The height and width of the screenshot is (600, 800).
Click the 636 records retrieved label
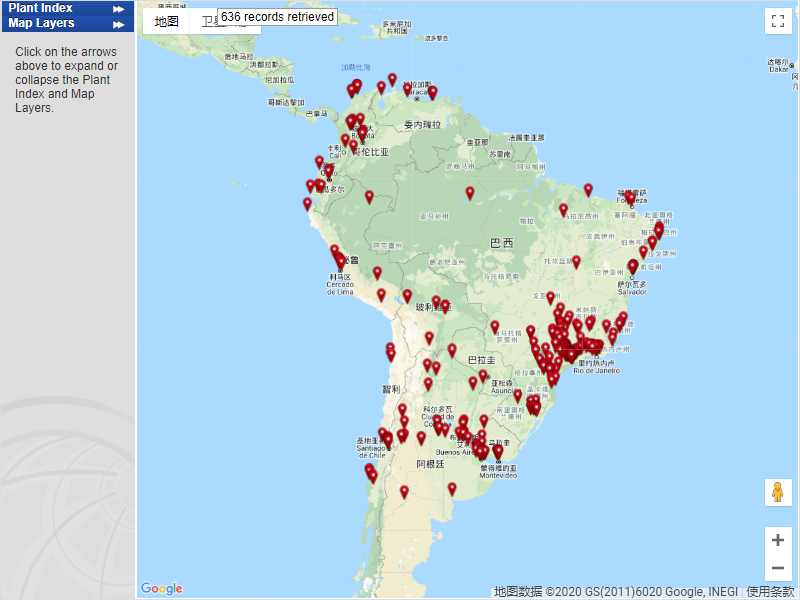(278, 17)
